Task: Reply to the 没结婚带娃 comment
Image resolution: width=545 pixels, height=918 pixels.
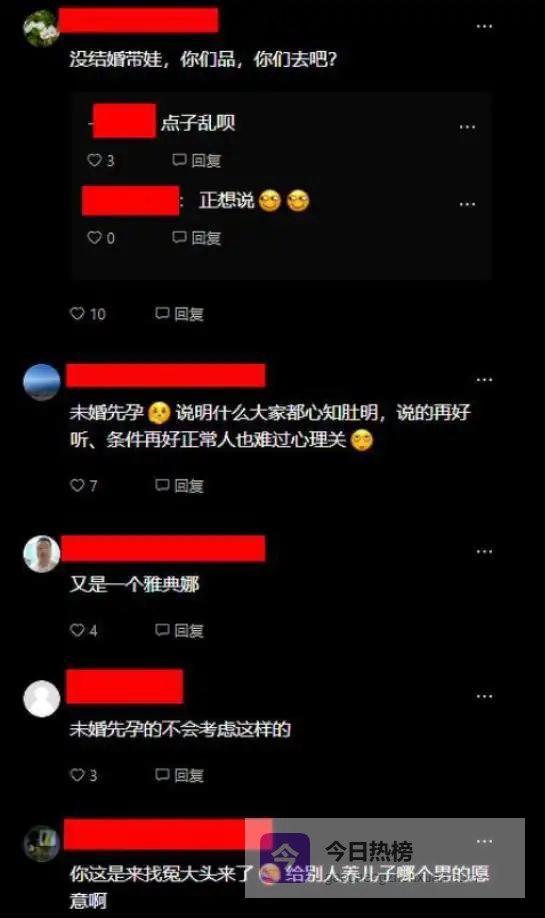Action: click(x=179, y=314)
